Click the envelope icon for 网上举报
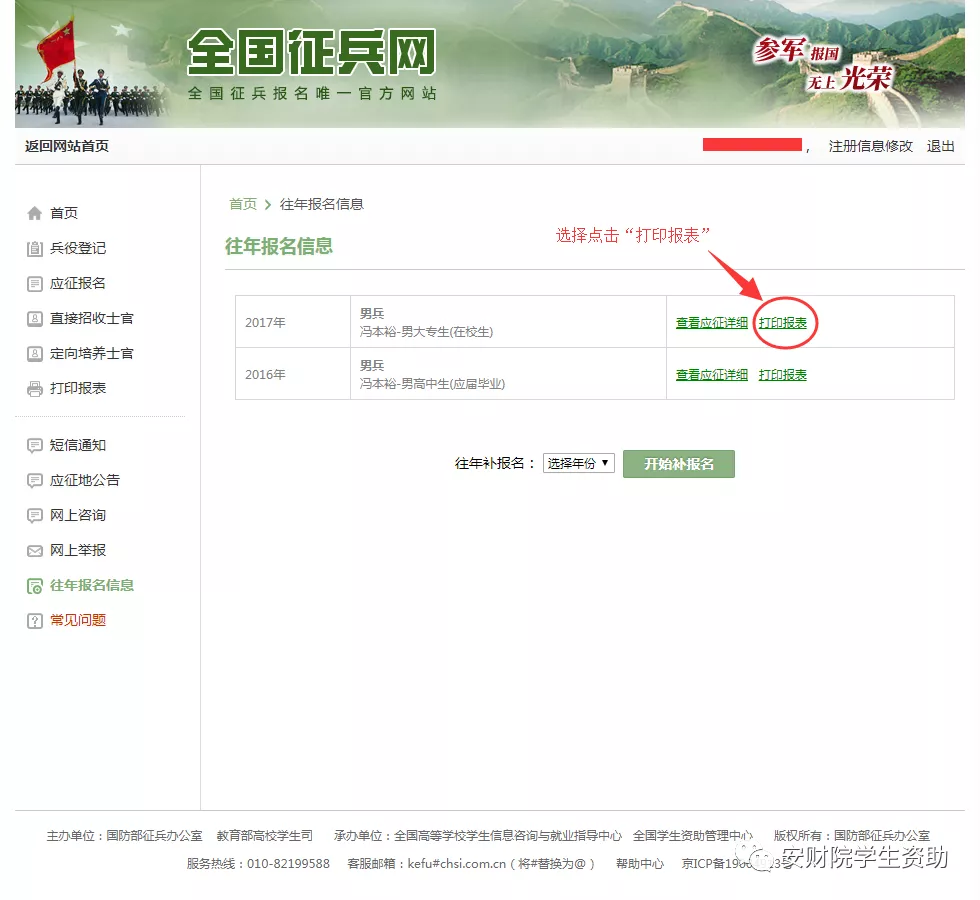This screenshot has height=900, width=980. [x=35, y=551]
